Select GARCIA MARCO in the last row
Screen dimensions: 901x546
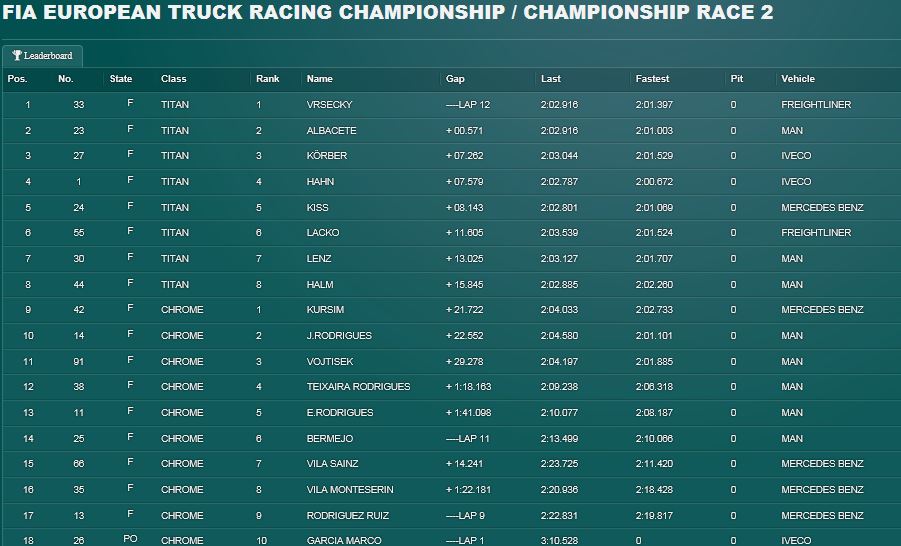(343, 541)
